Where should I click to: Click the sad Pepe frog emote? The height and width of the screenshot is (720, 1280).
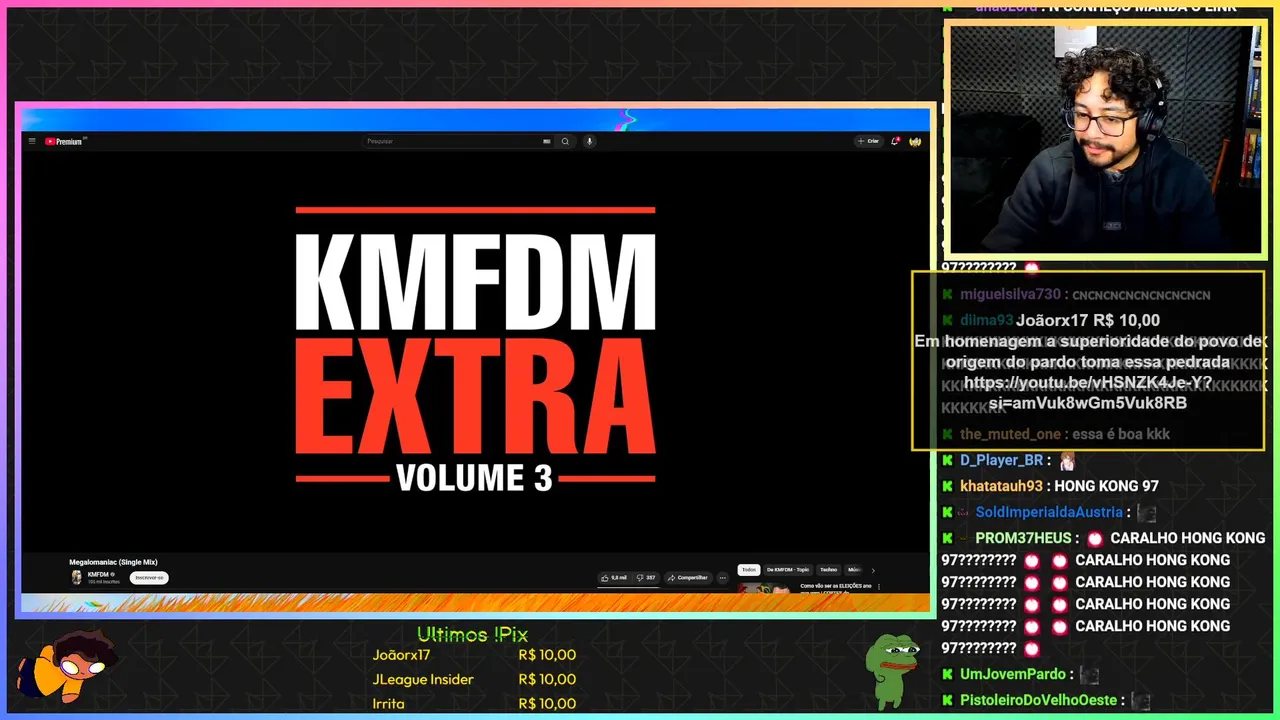892,670
